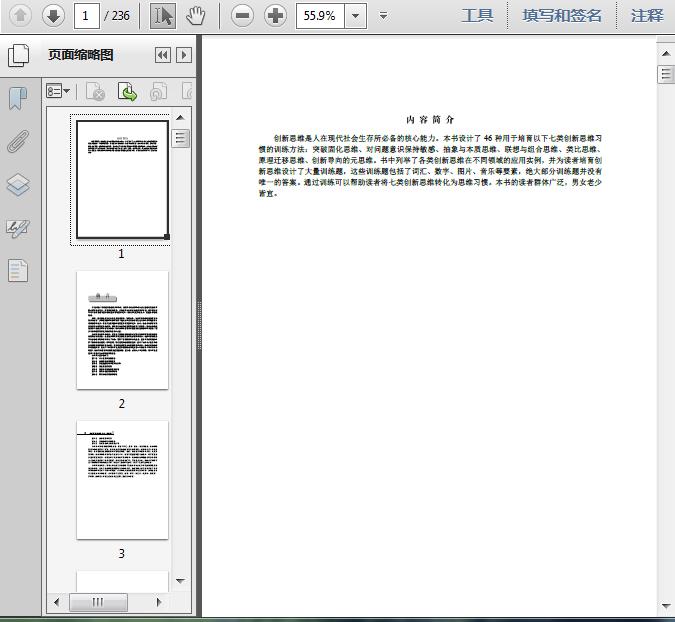This screenshot has width=675, height=622.
Task: Click the page number input field
Action: click(x=87, y=15)
